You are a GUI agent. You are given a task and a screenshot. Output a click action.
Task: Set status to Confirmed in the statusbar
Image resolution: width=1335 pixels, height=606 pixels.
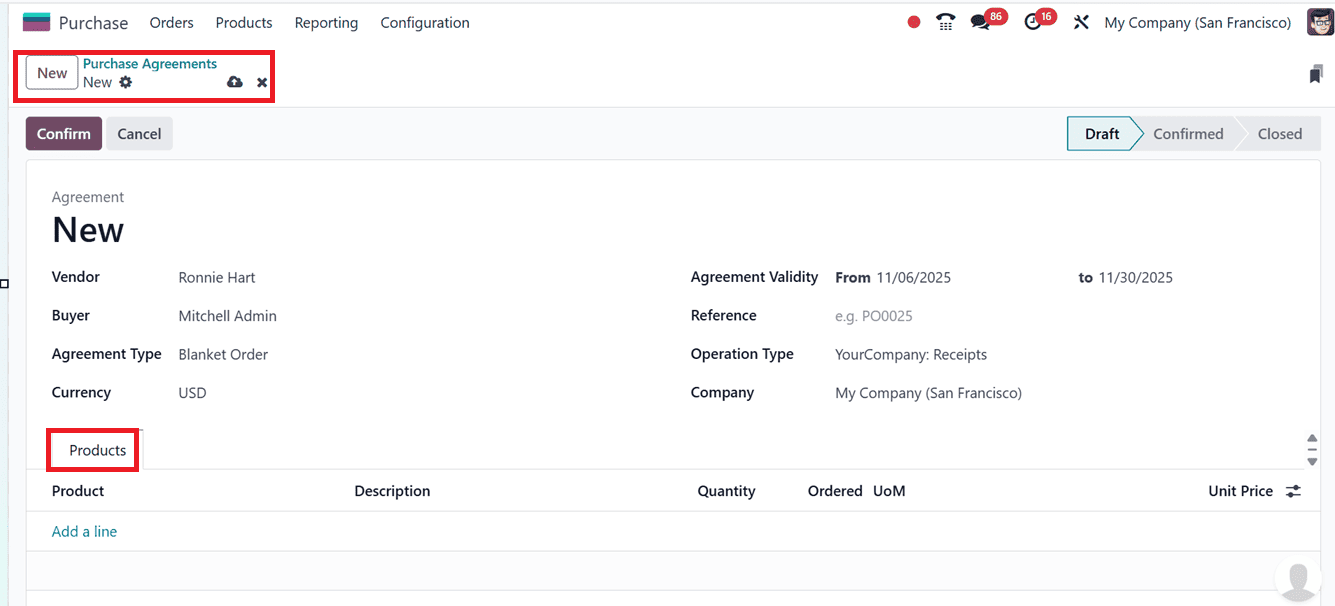[x=1188, y=133]
